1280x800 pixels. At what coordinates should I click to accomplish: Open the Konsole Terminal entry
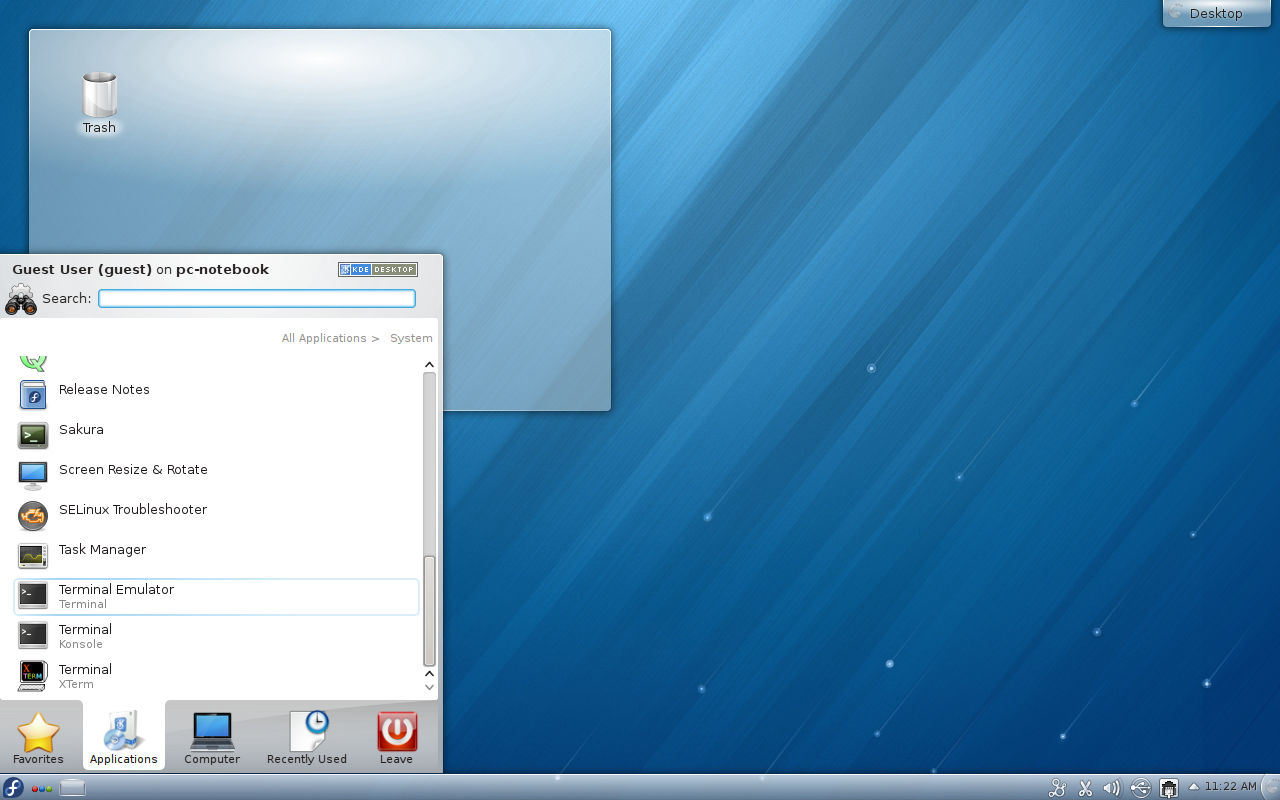217,636
